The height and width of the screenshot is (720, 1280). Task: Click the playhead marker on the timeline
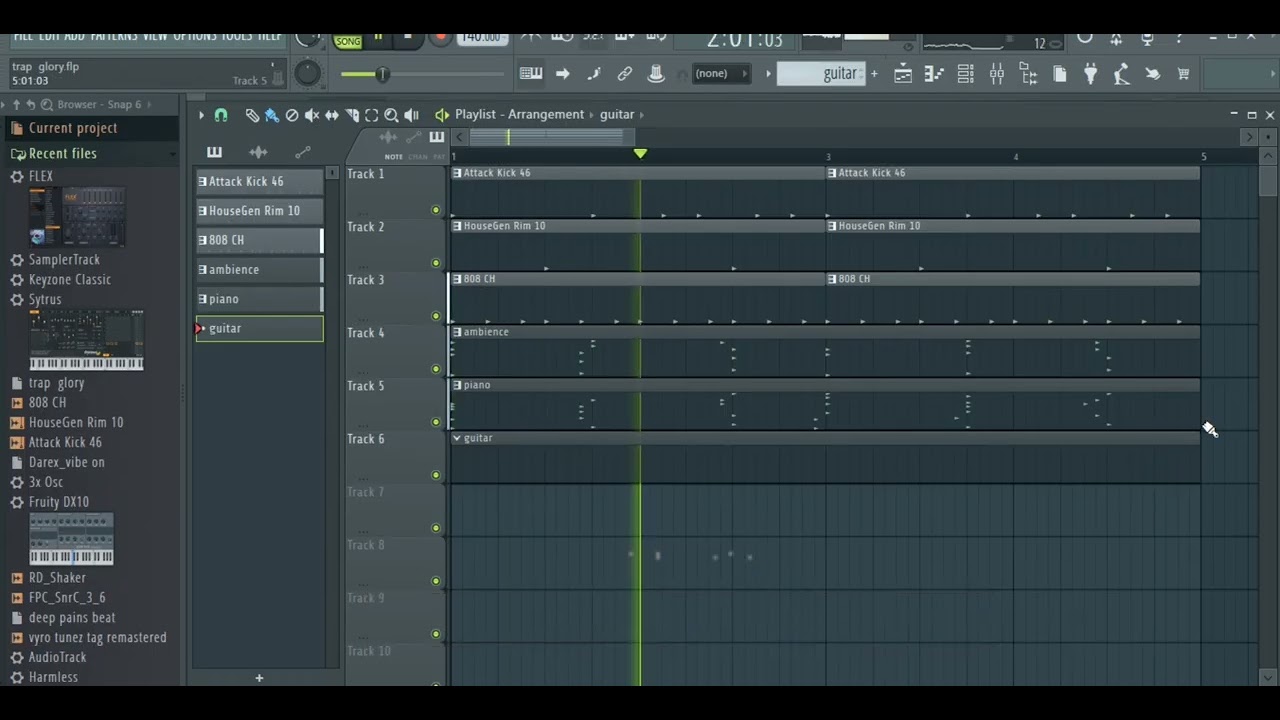pos(640,154)
